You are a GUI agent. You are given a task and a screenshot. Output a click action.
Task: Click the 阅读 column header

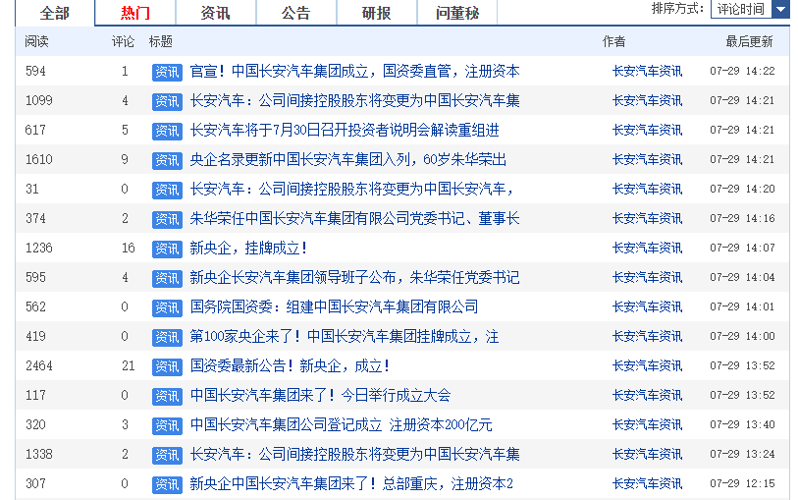tap(37, 42)
